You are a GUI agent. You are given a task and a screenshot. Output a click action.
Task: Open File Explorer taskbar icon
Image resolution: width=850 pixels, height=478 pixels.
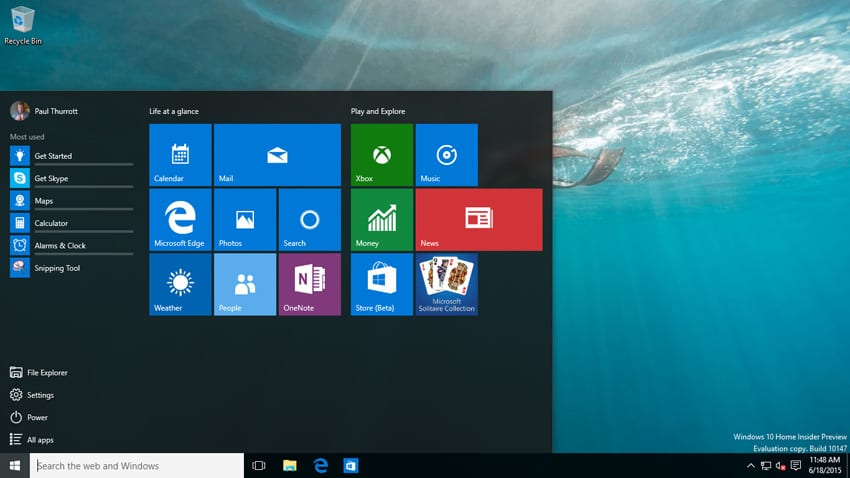[289, 466]
